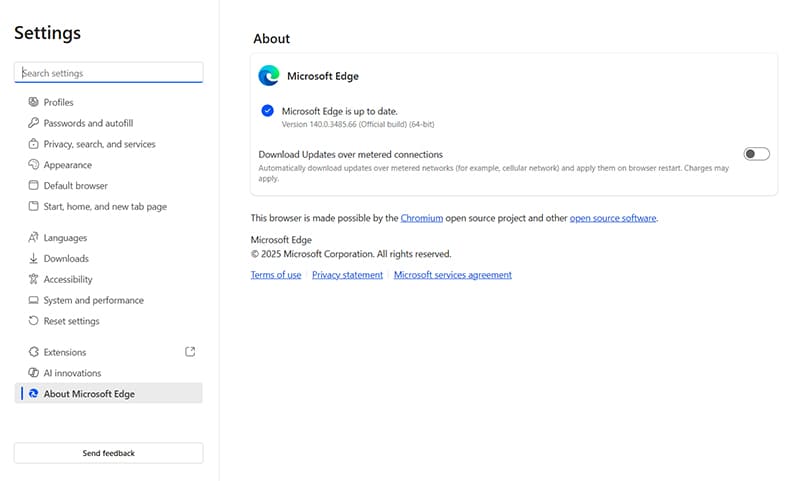
Task: Click the System and performance laptop icon
Action: coord(33,300)
